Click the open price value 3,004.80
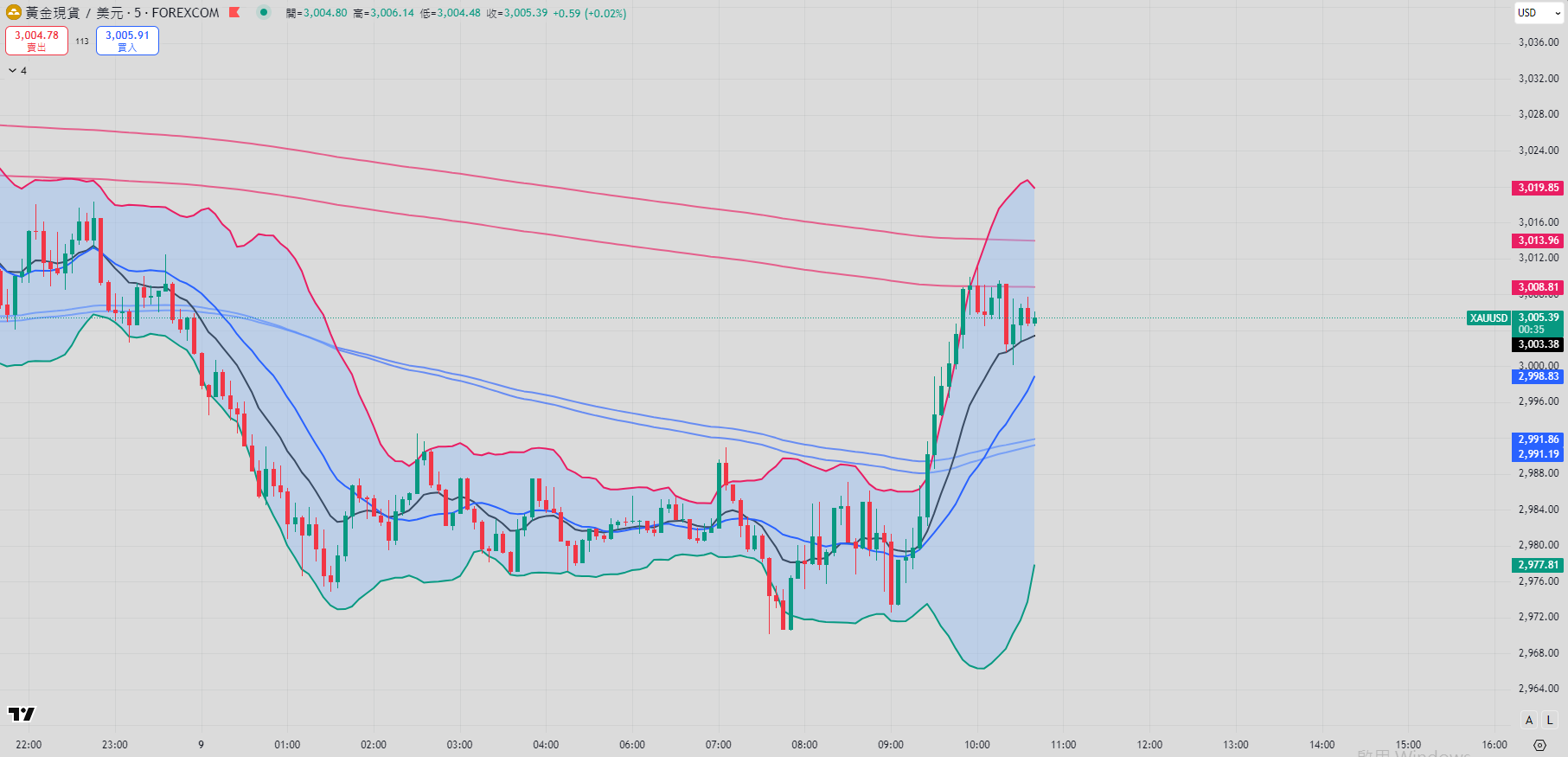The width and height of the screenshot is (1568, 757). [325, 13]
